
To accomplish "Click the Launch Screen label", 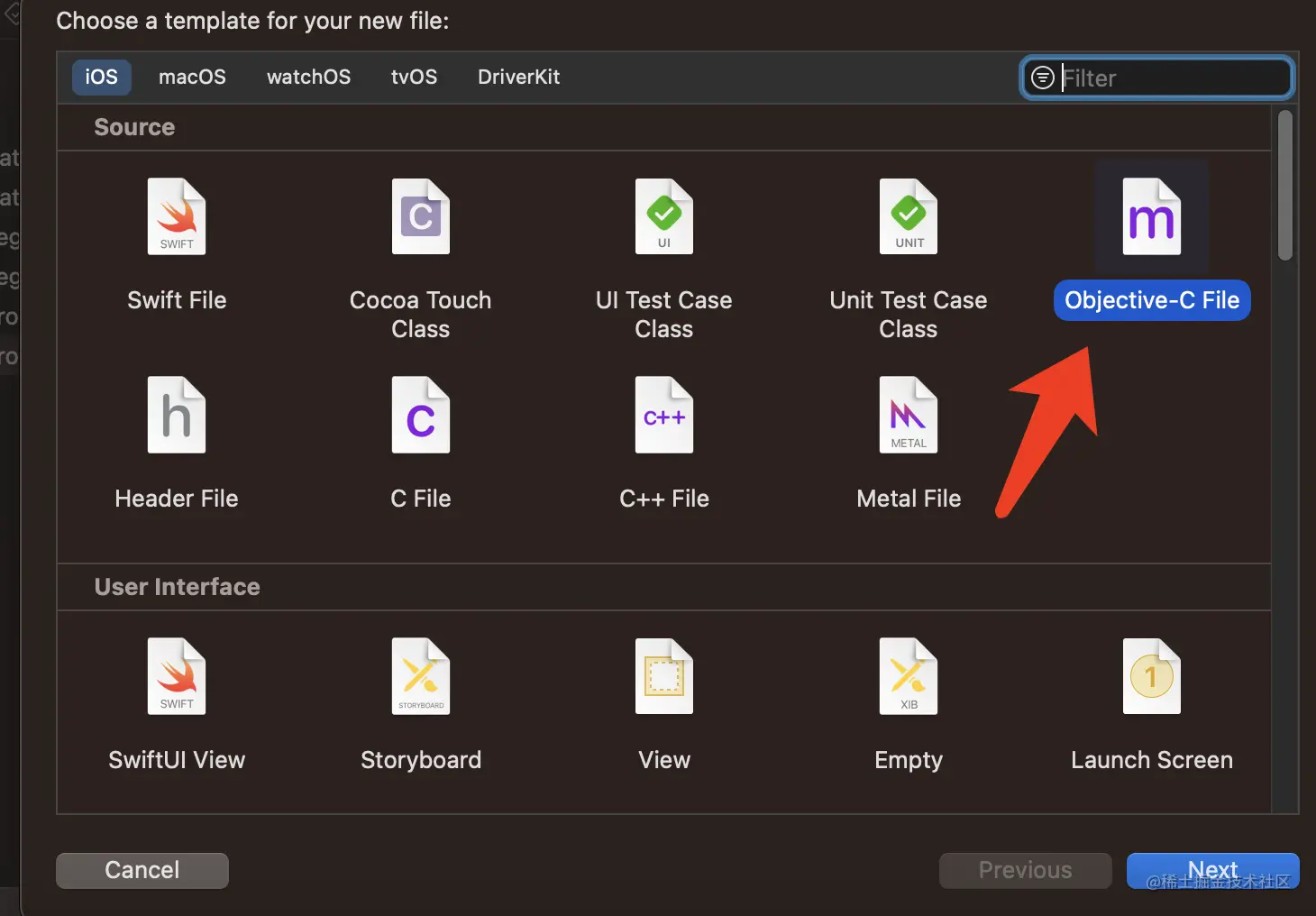I will 1152,760.
